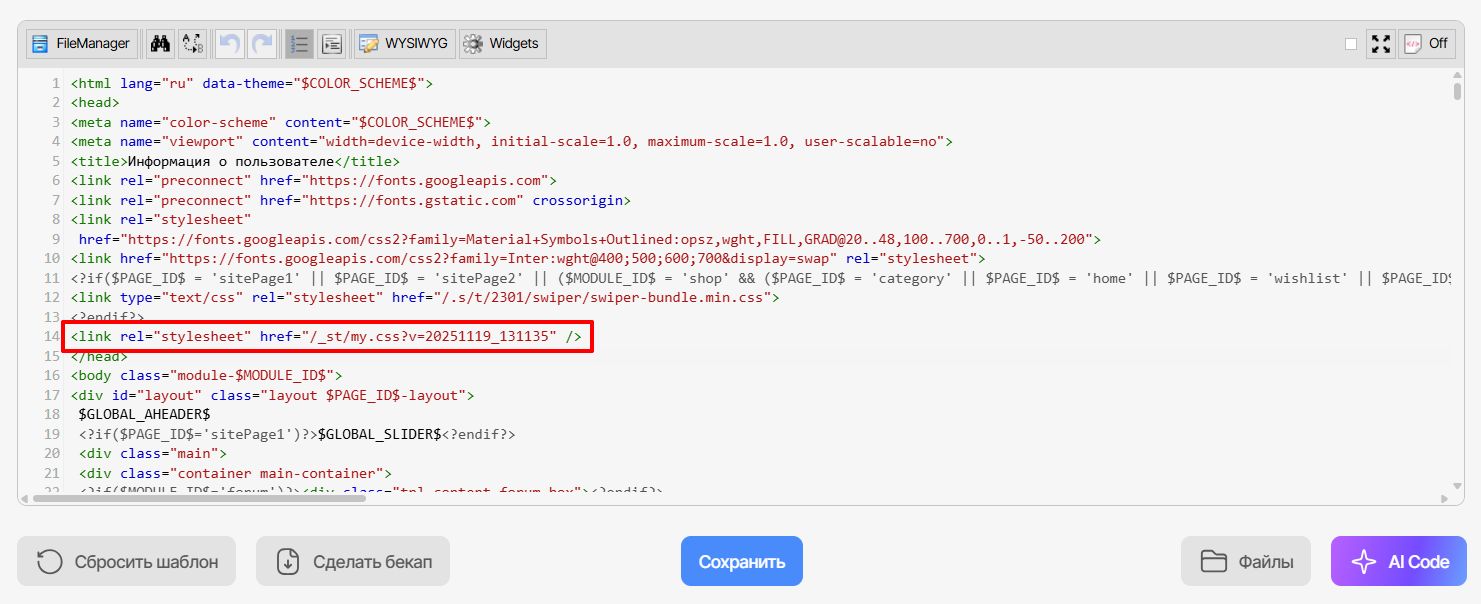Open the Файлы folder button

(x=1245, y=561)
